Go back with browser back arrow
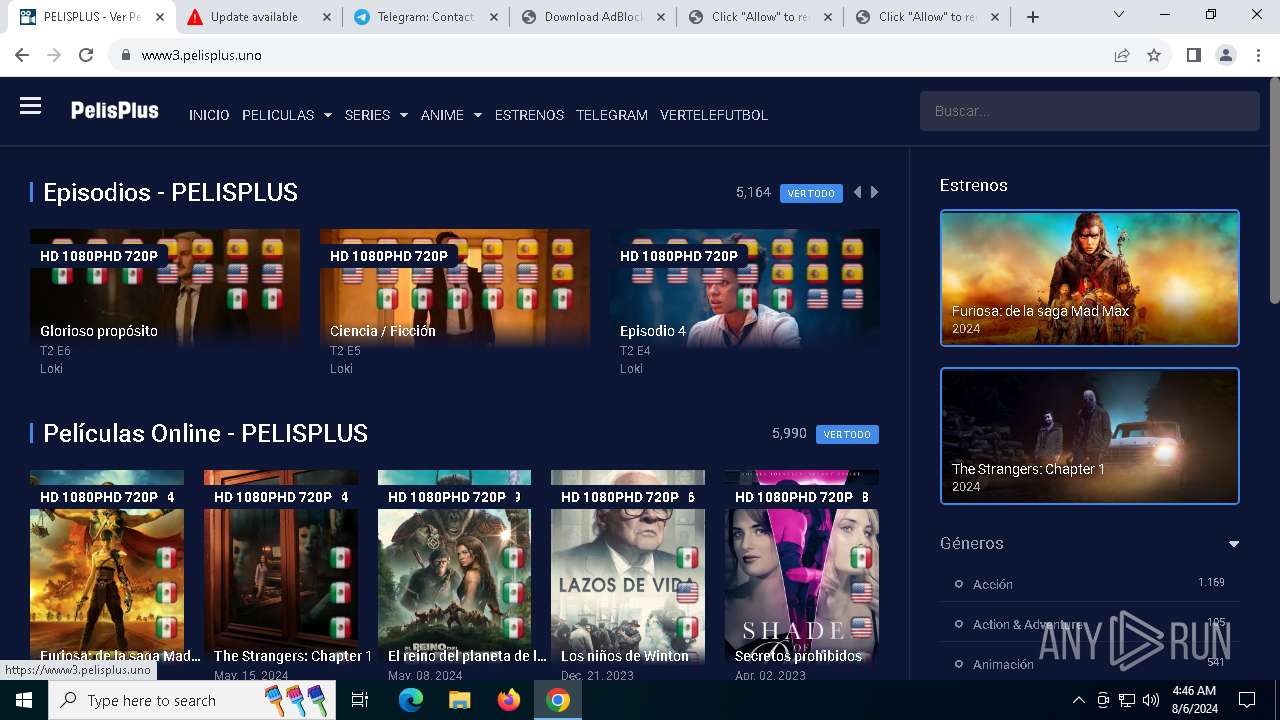The image size is (1280, 720). [22, 55]
